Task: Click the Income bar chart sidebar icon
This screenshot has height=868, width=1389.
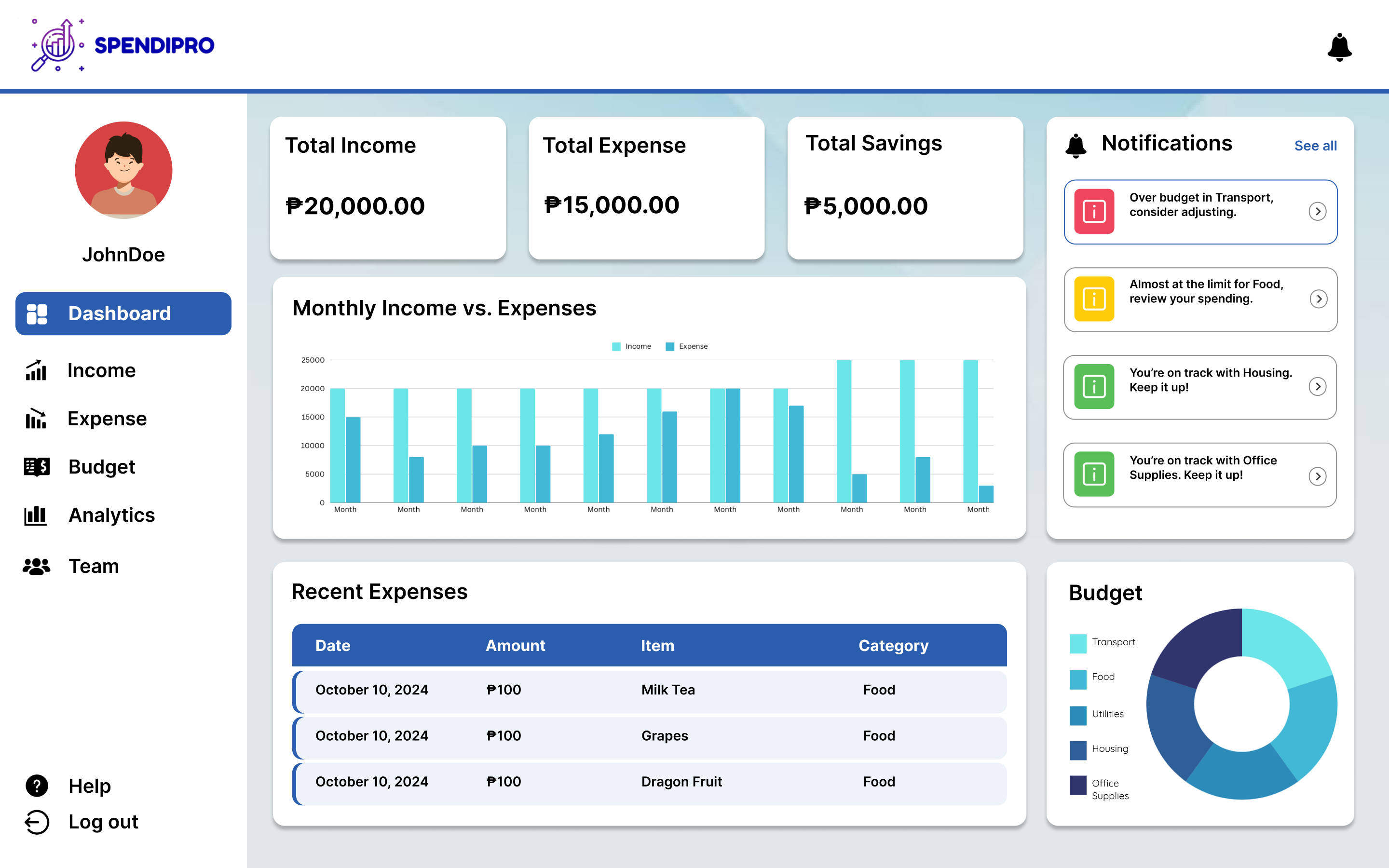Action: point(36,370)
